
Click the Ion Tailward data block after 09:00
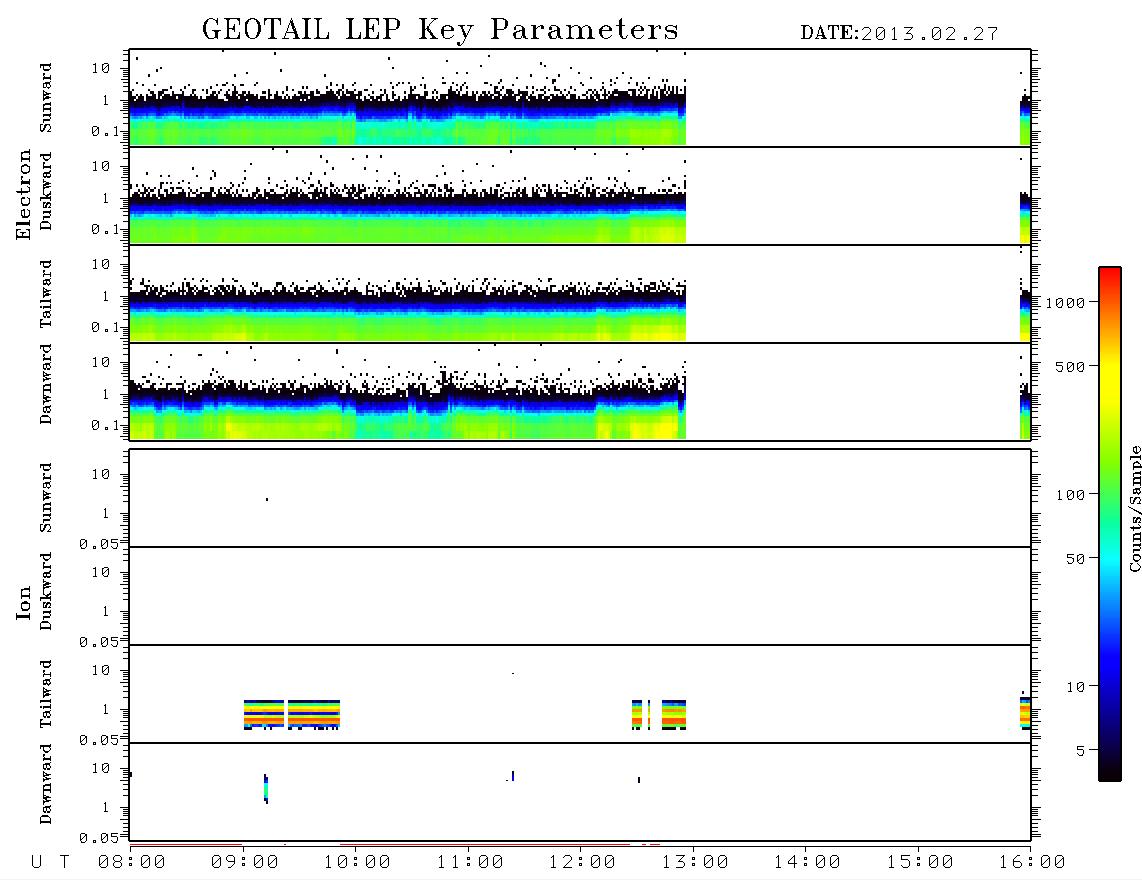click(x=291, y=715)
